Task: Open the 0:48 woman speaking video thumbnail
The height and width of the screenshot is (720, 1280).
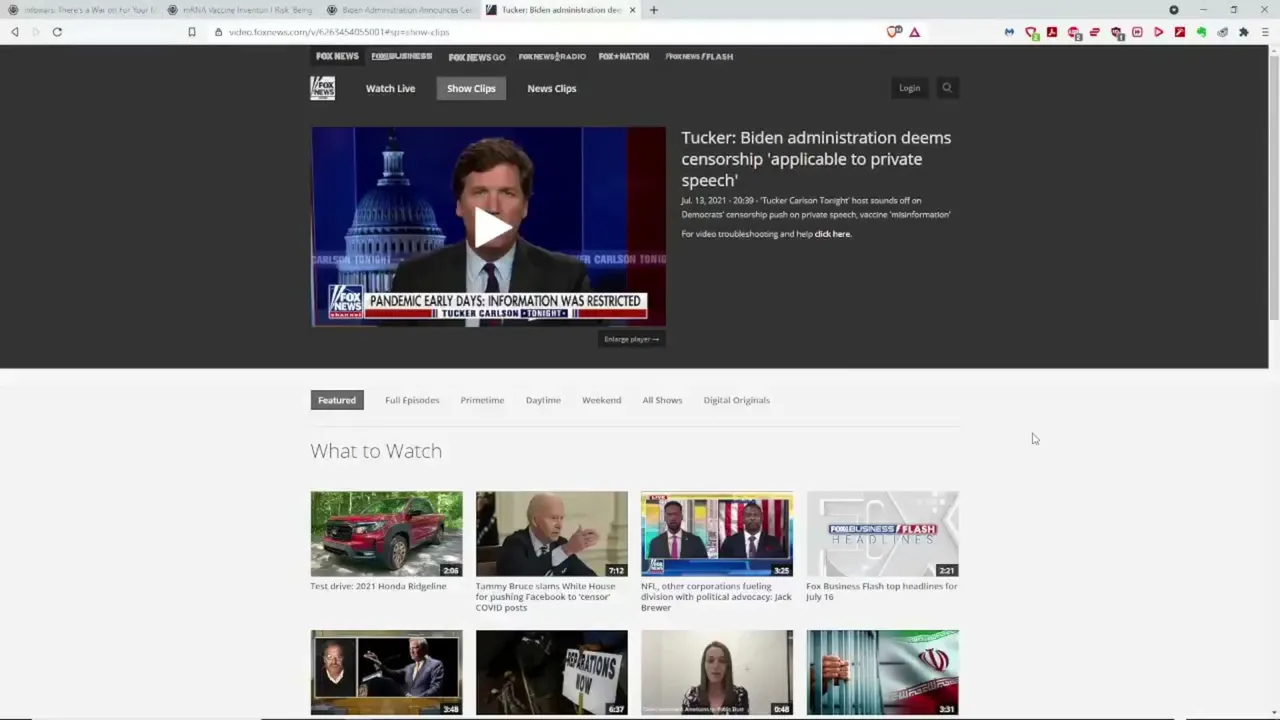Action: coord(717,673)
